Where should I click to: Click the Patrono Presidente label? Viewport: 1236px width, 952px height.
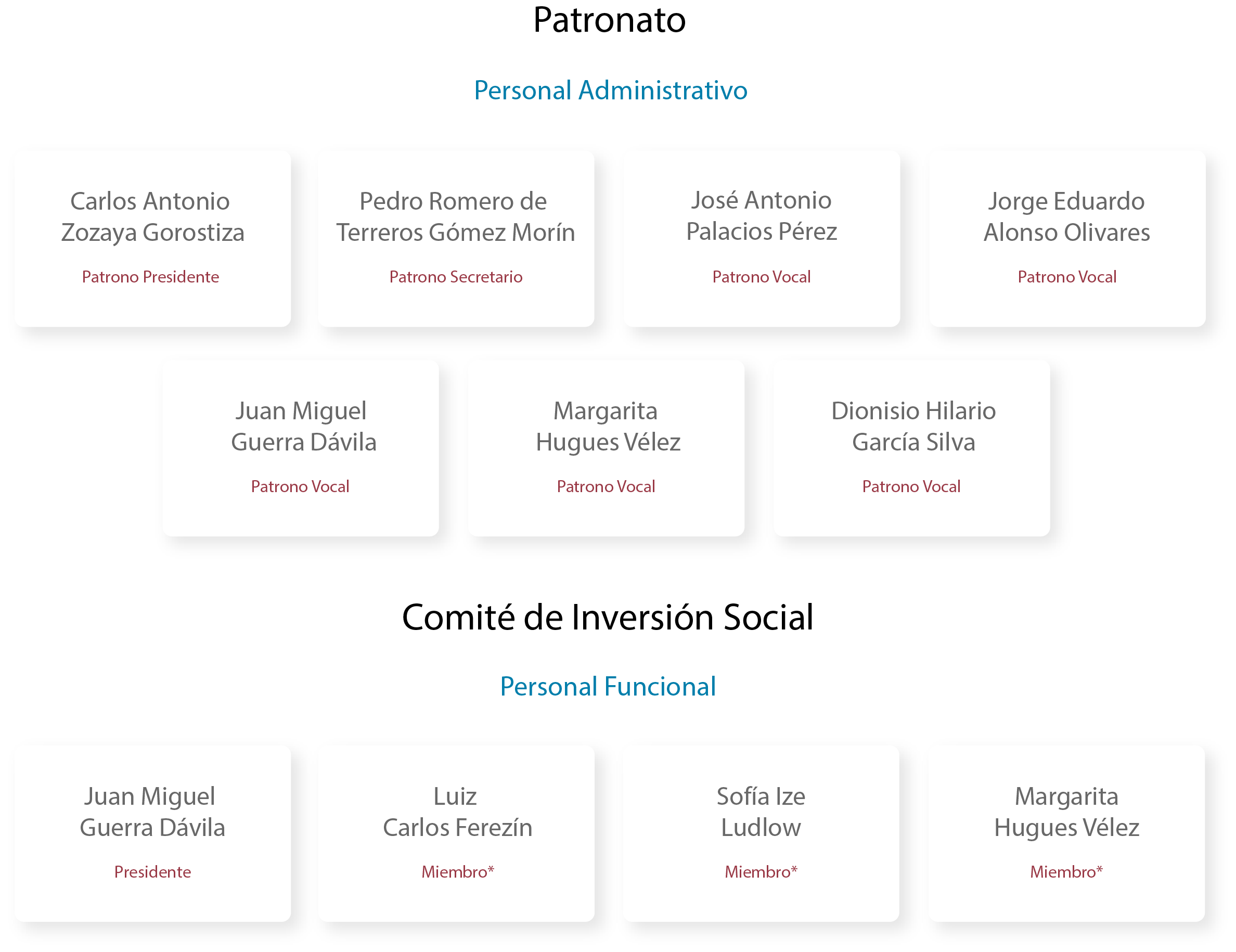coord(150,277)
